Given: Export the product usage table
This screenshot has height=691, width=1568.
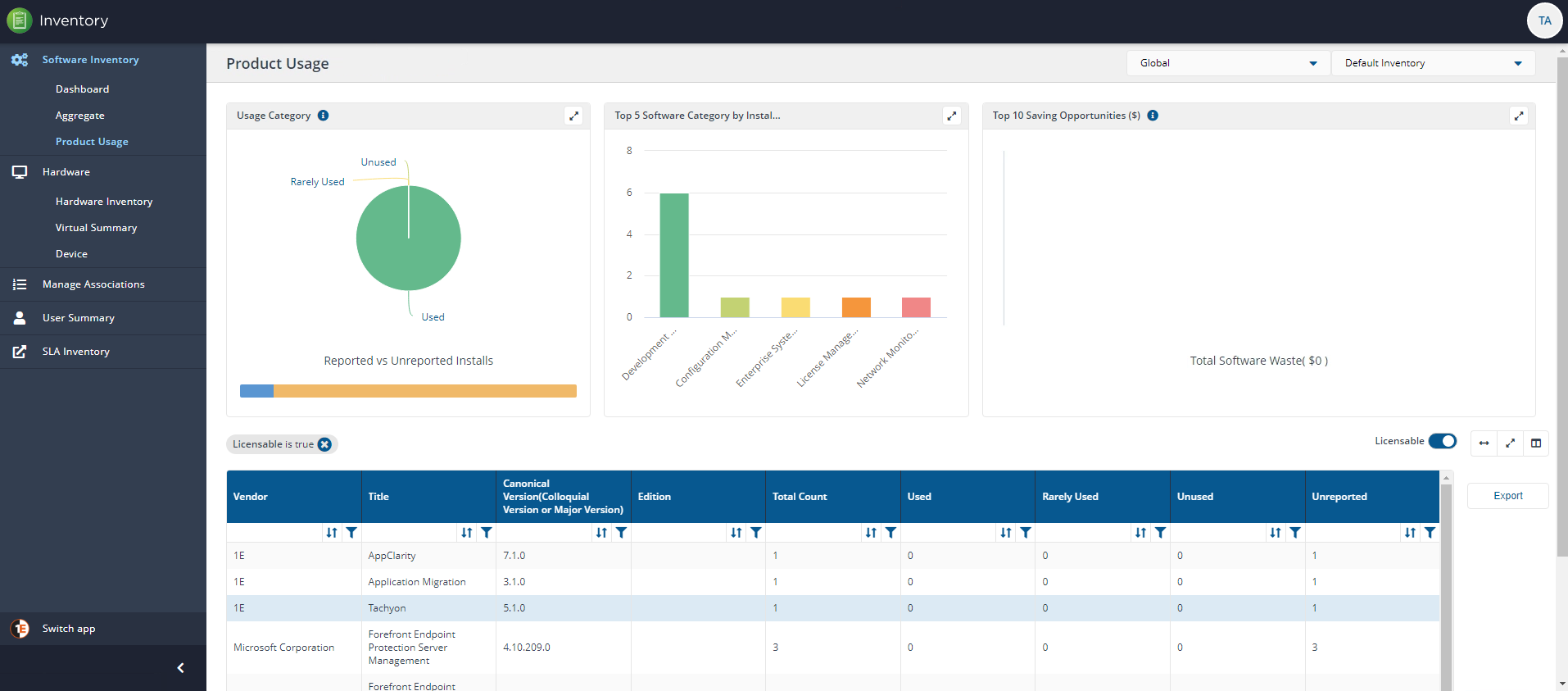Looking at the screenshot, I should tap(1508, 496).
